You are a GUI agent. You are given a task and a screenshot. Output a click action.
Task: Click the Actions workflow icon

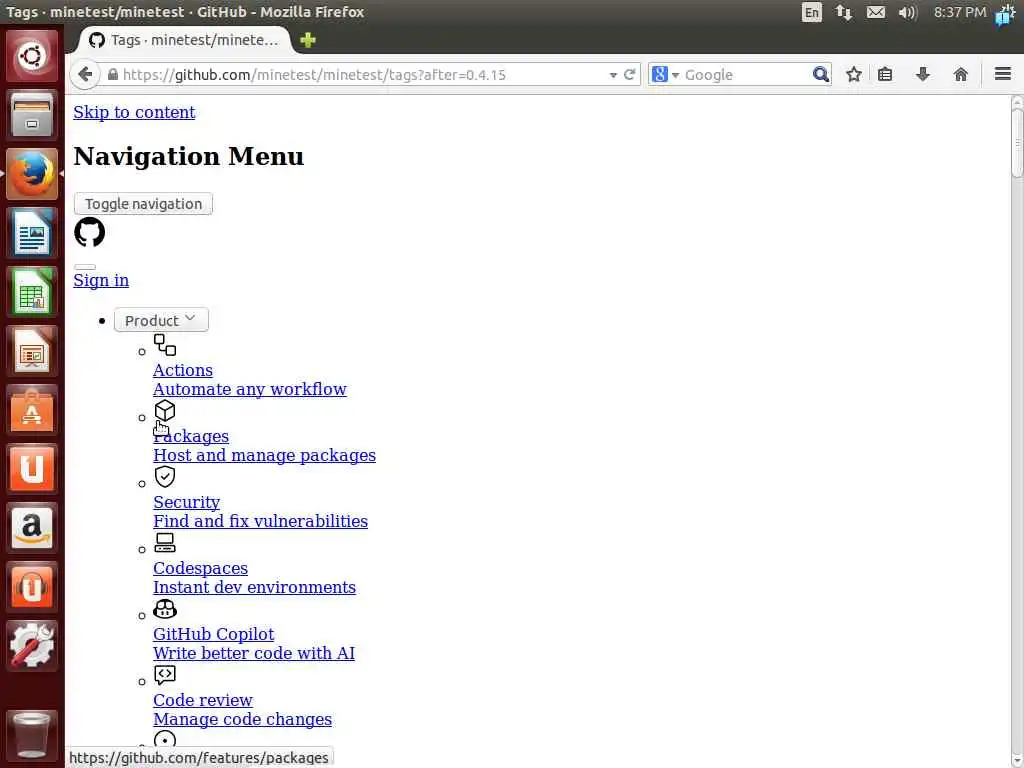(x=165, y=345)
